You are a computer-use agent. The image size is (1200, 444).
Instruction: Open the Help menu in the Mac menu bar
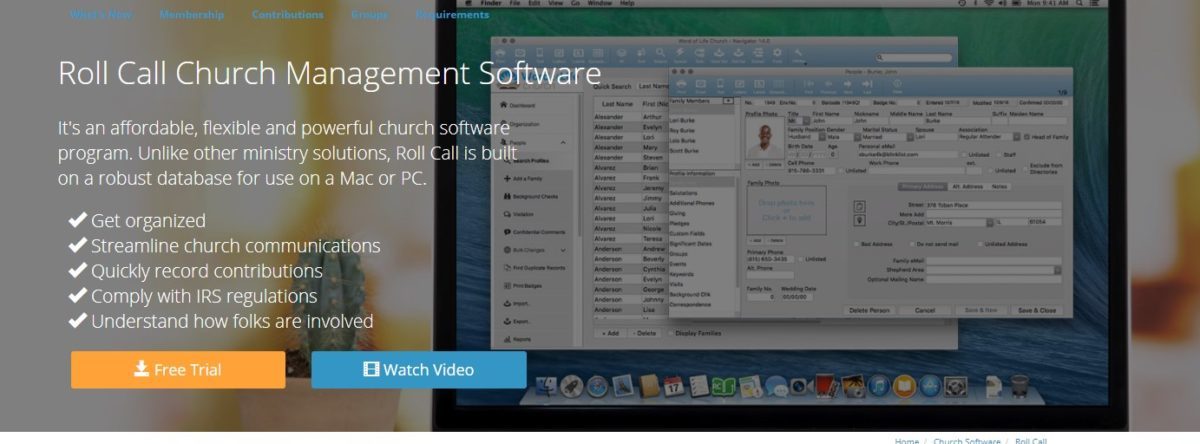[x=627, y=3]
